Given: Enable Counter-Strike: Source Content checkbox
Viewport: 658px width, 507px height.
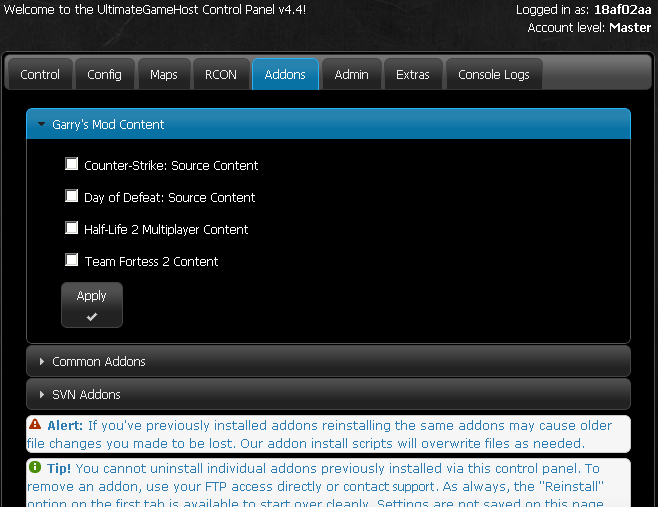Looking at the screenshot, I should click(x=72, y=164).
